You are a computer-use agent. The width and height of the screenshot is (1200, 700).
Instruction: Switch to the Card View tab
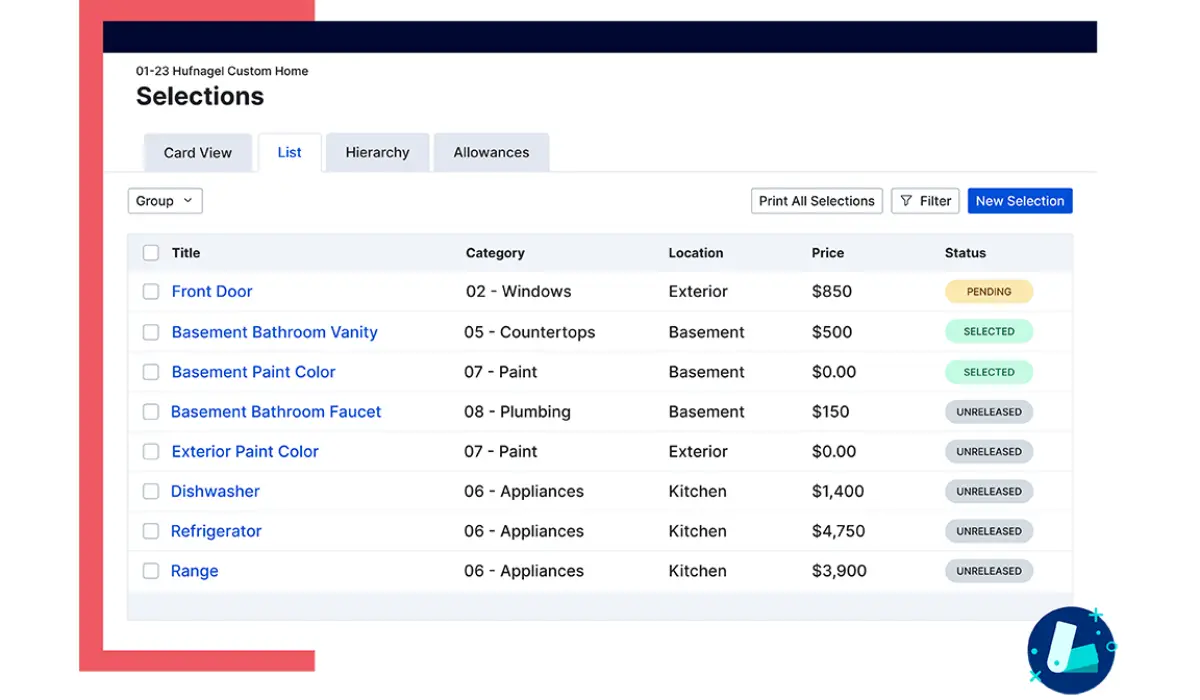(x=198, y=153)
